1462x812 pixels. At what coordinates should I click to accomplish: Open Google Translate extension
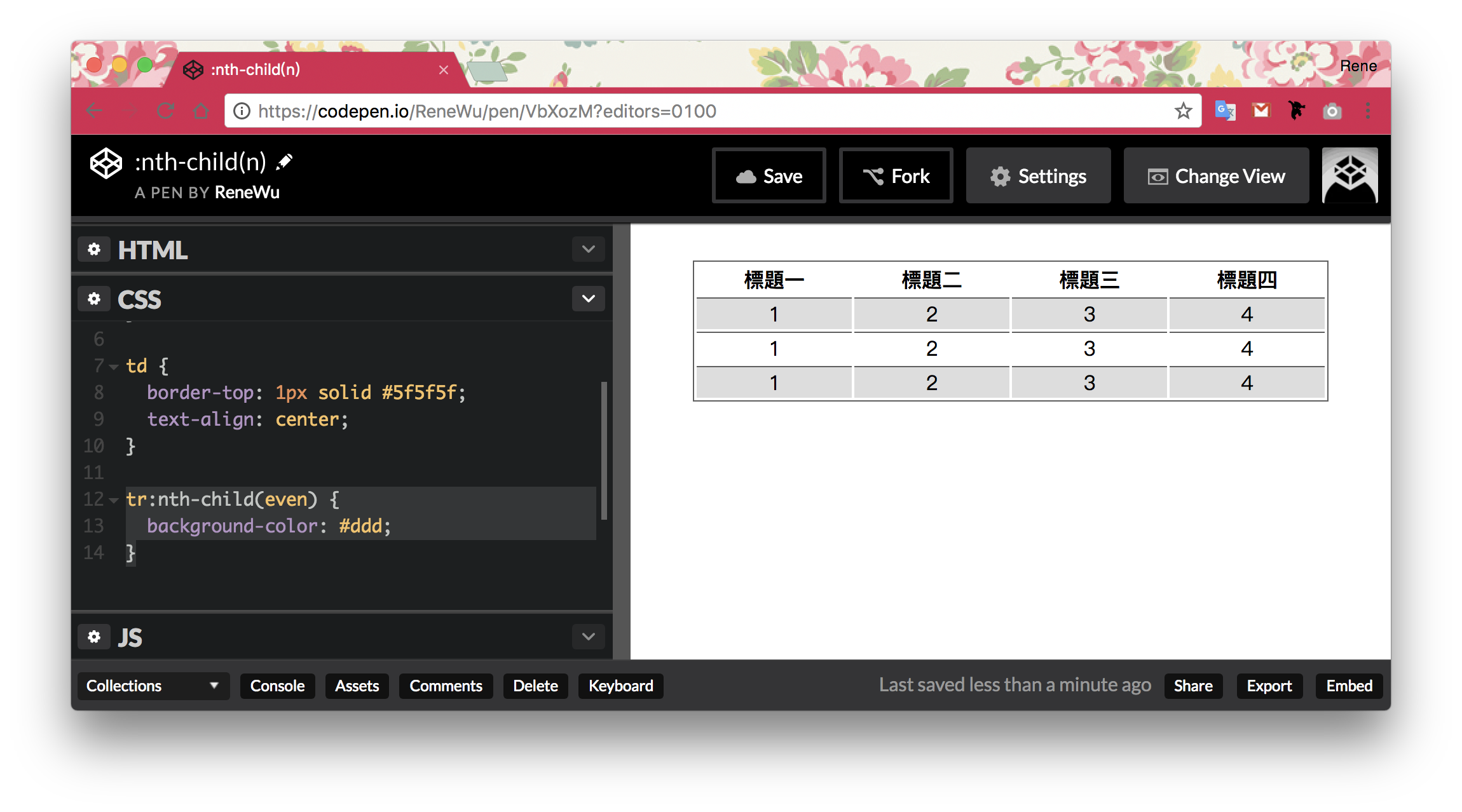coord(1225,111)
